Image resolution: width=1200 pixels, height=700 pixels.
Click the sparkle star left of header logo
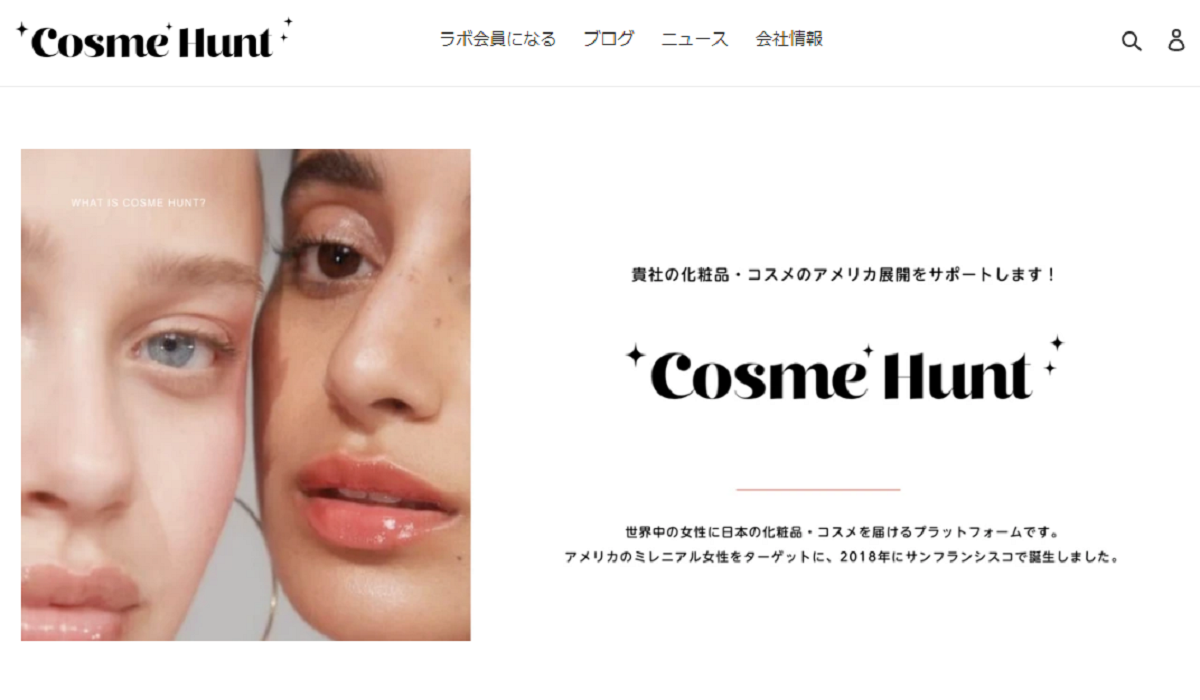21,29
